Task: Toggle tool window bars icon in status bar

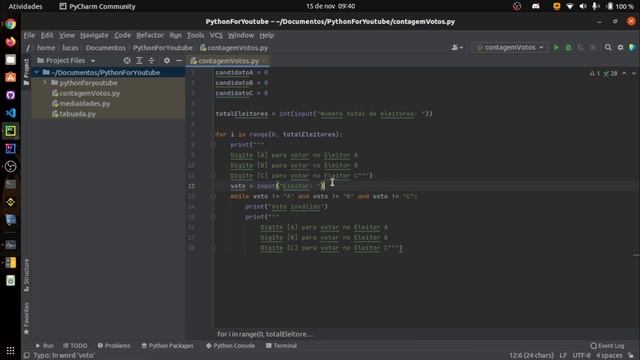Action: click(27, 356)
